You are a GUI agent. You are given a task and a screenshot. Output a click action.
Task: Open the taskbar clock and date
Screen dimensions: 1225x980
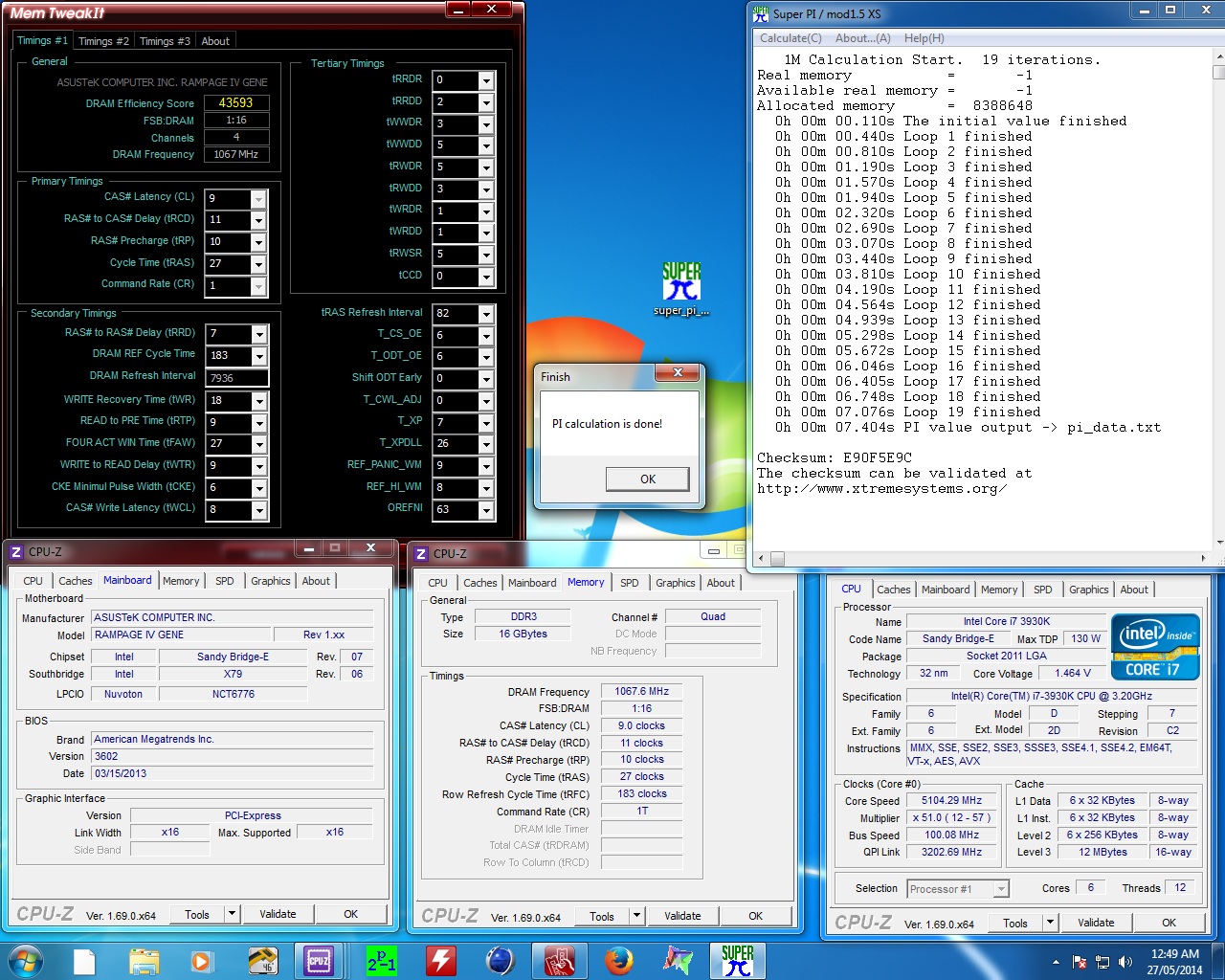click(1175, 962)
